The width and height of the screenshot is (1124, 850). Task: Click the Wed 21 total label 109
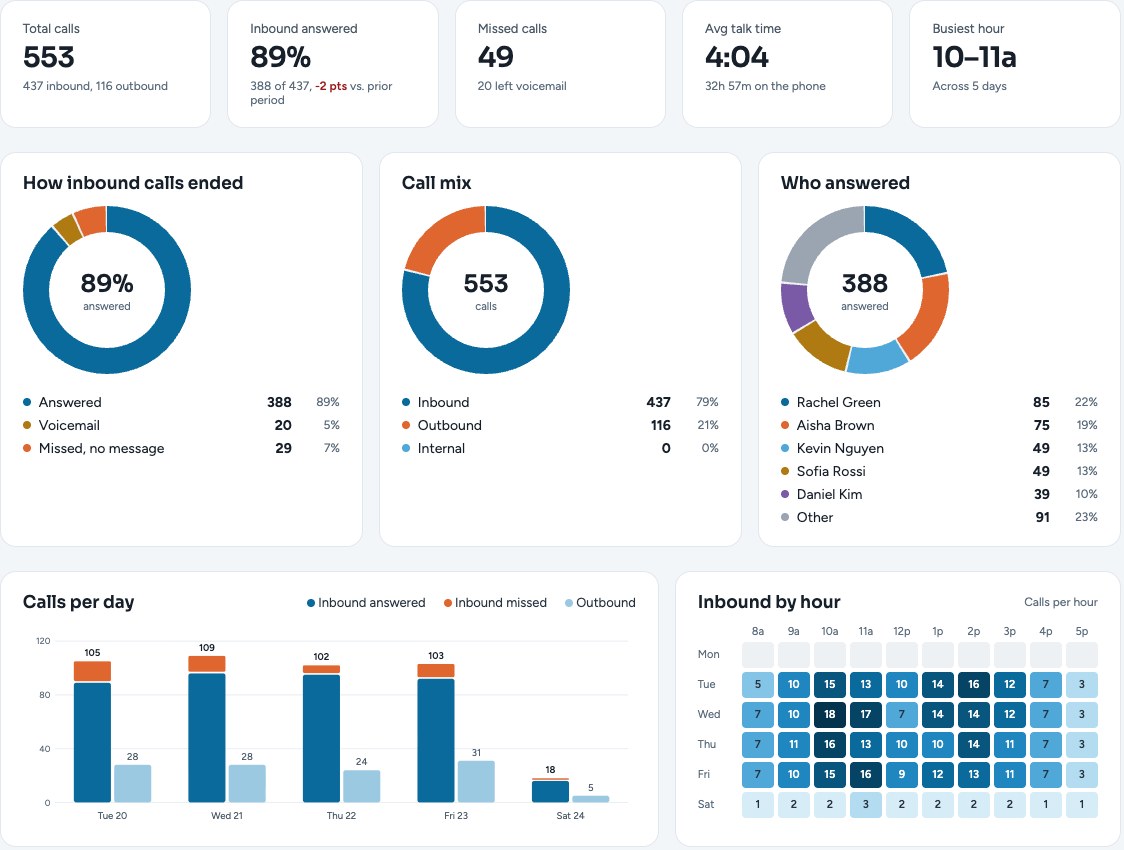(206, 648)
